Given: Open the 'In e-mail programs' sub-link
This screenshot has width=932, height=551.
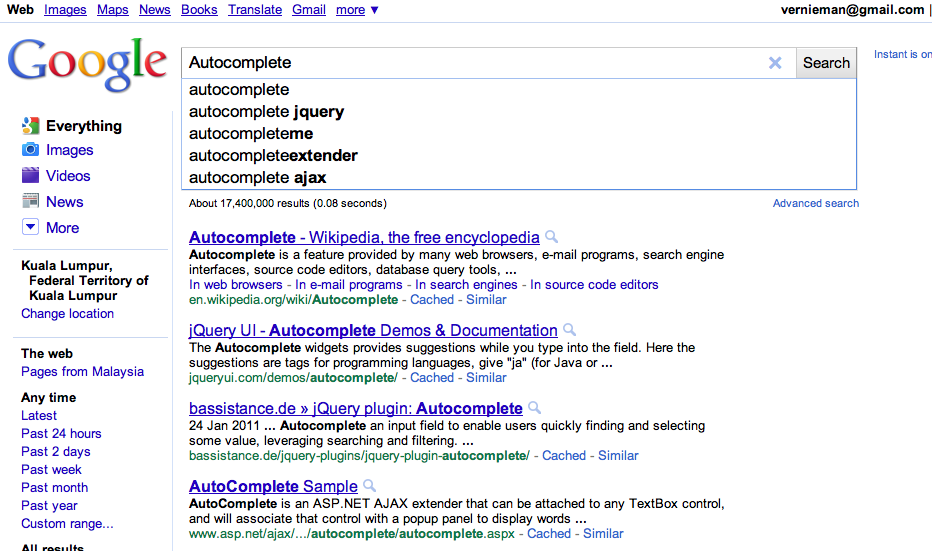Looking at the screenshot, I should [x=349, y=285].
